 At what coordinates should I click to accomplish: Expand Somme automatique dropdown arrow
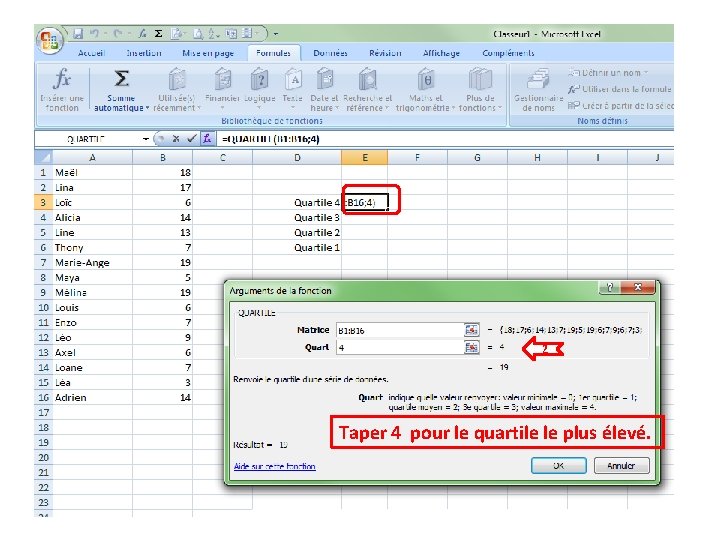(x=147, y=108)
